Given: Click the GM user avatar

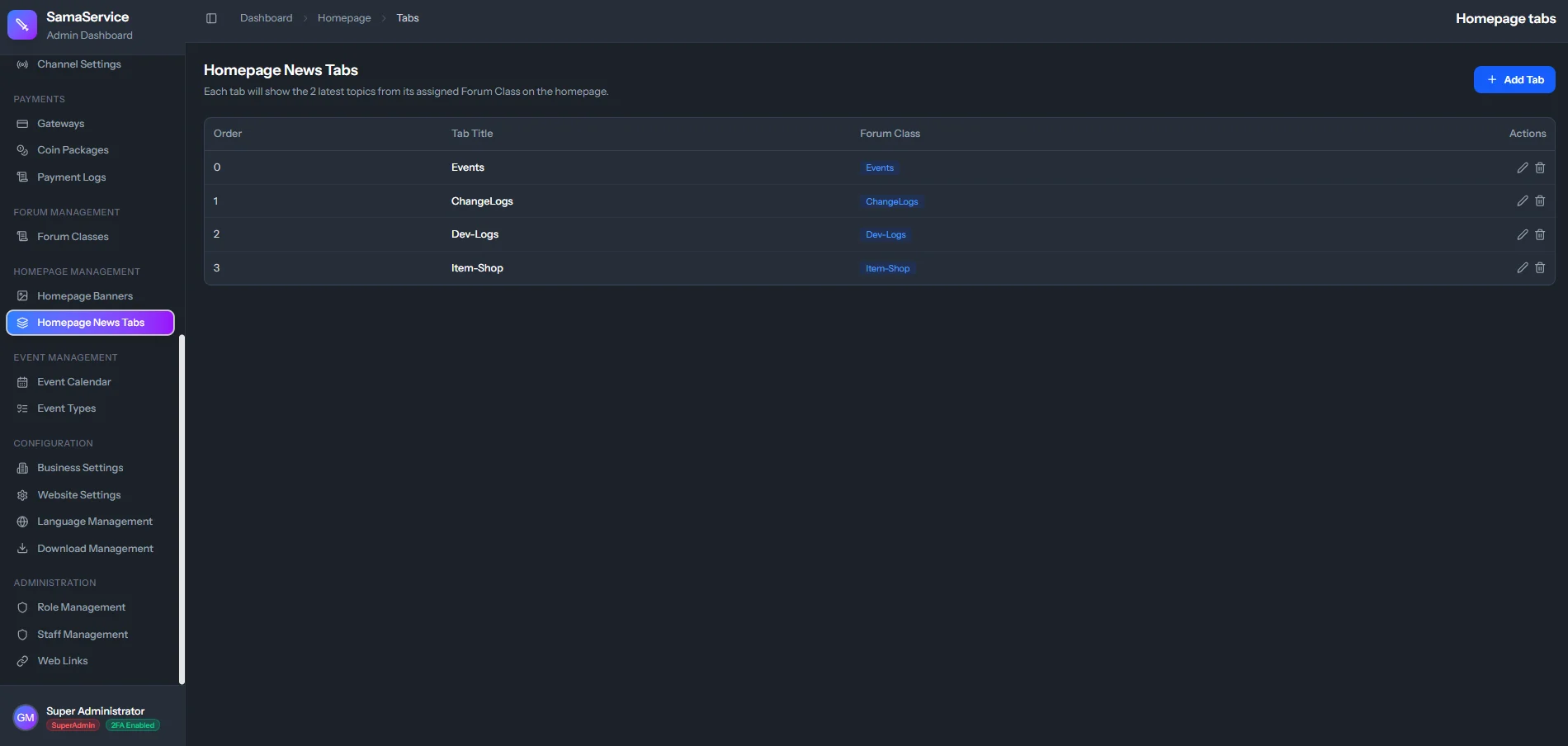Looking at the screenshot, I should click(x=26, y=717).
